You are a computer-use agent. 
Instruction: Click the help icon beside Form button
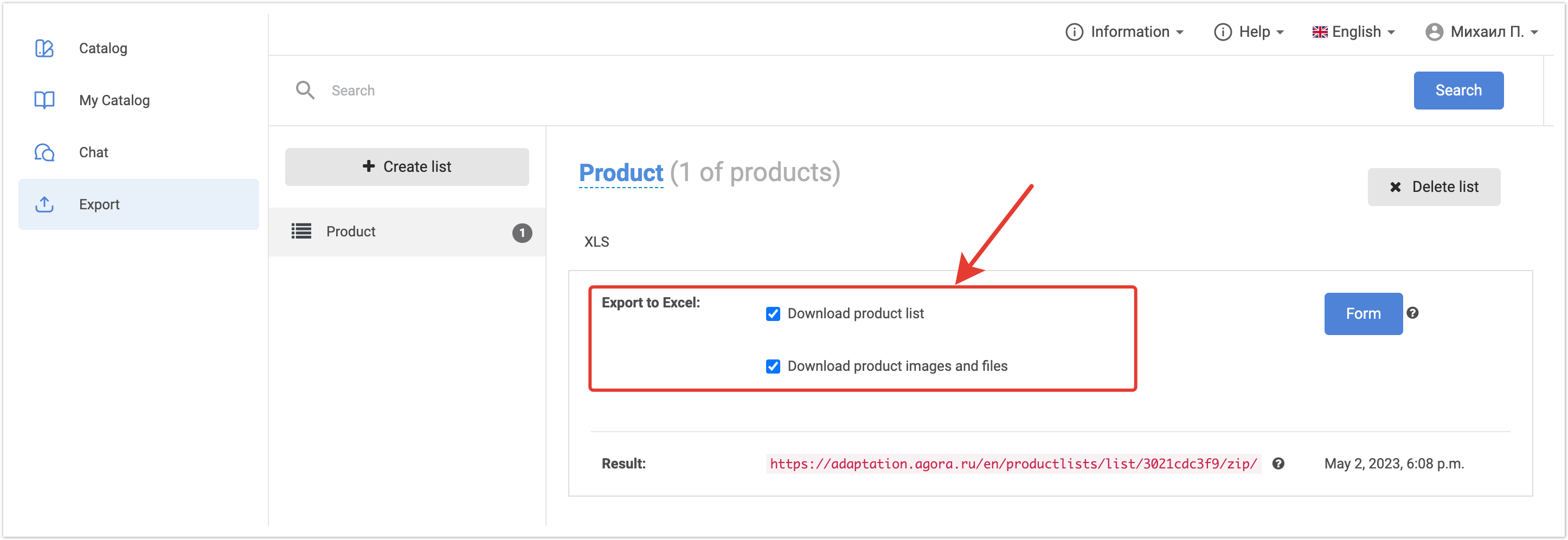(1413, 313)
